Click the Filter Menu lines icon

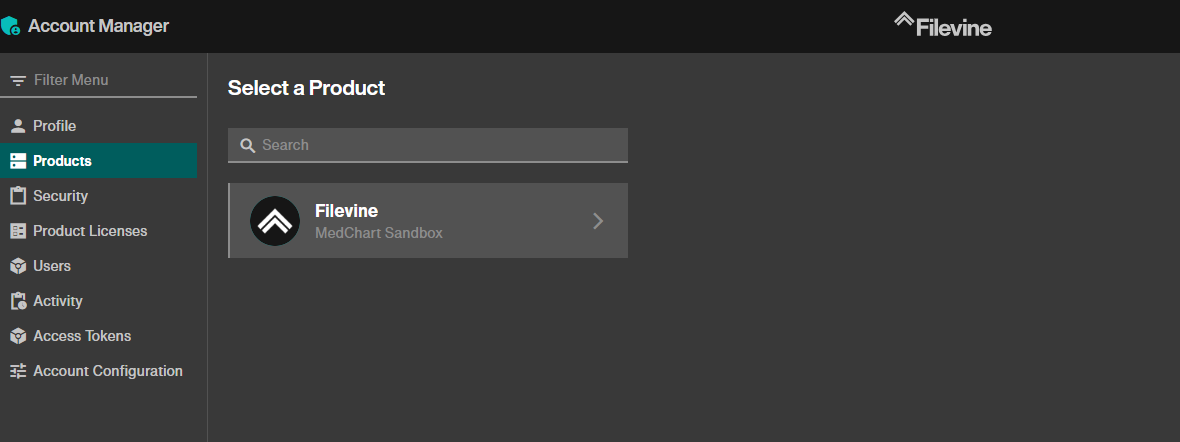point(18,81)
